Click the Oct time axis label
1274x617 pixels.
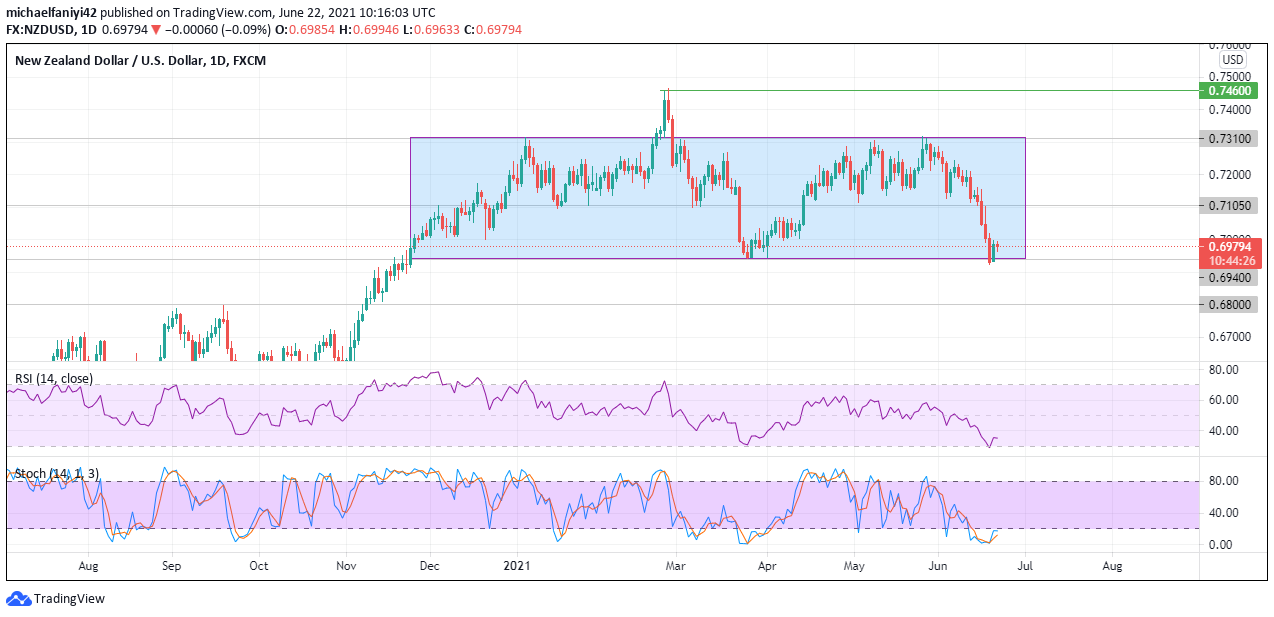(x=259, y=566)
